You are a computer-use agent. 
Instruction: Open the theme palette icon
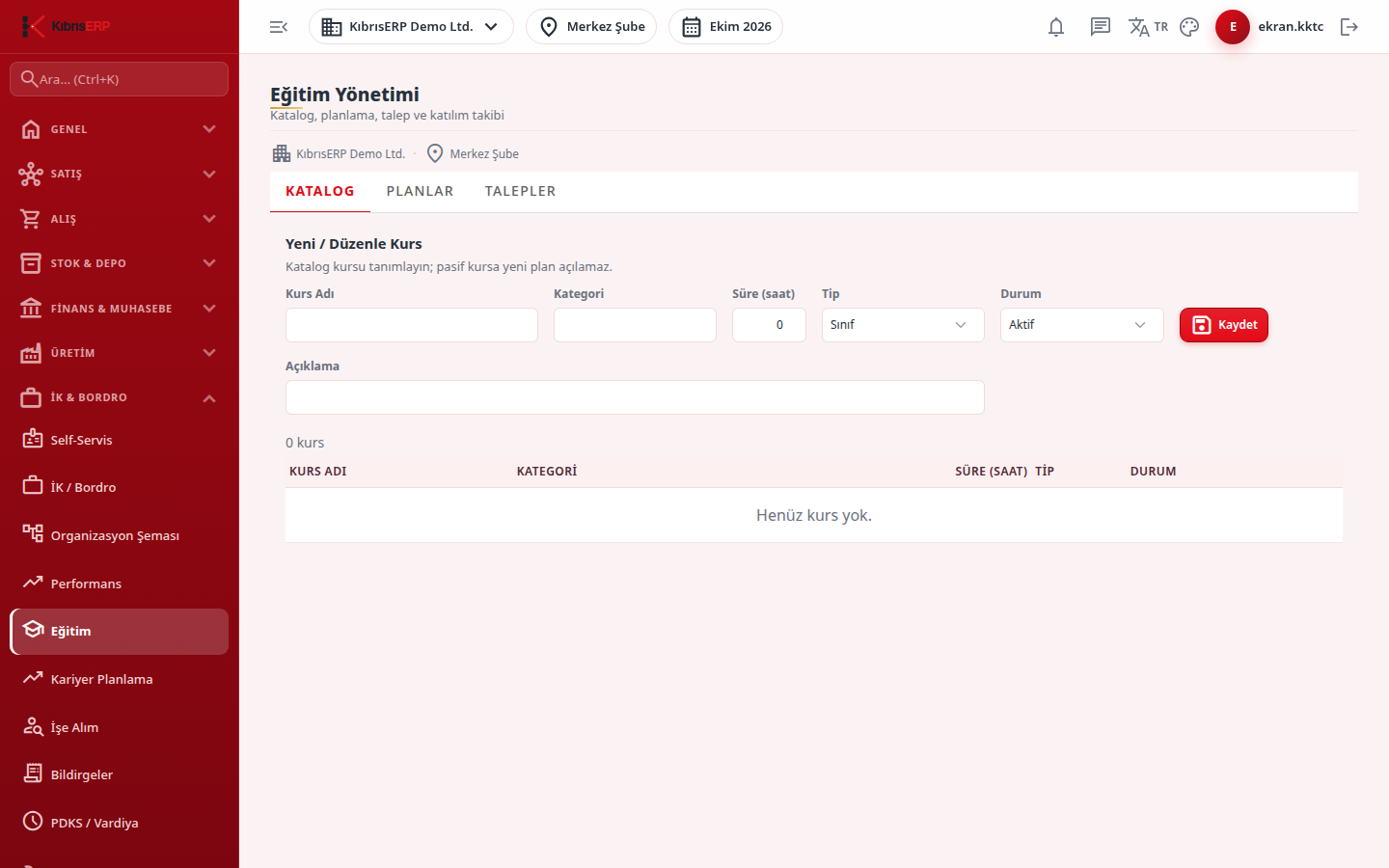[x=1189, y=27]
